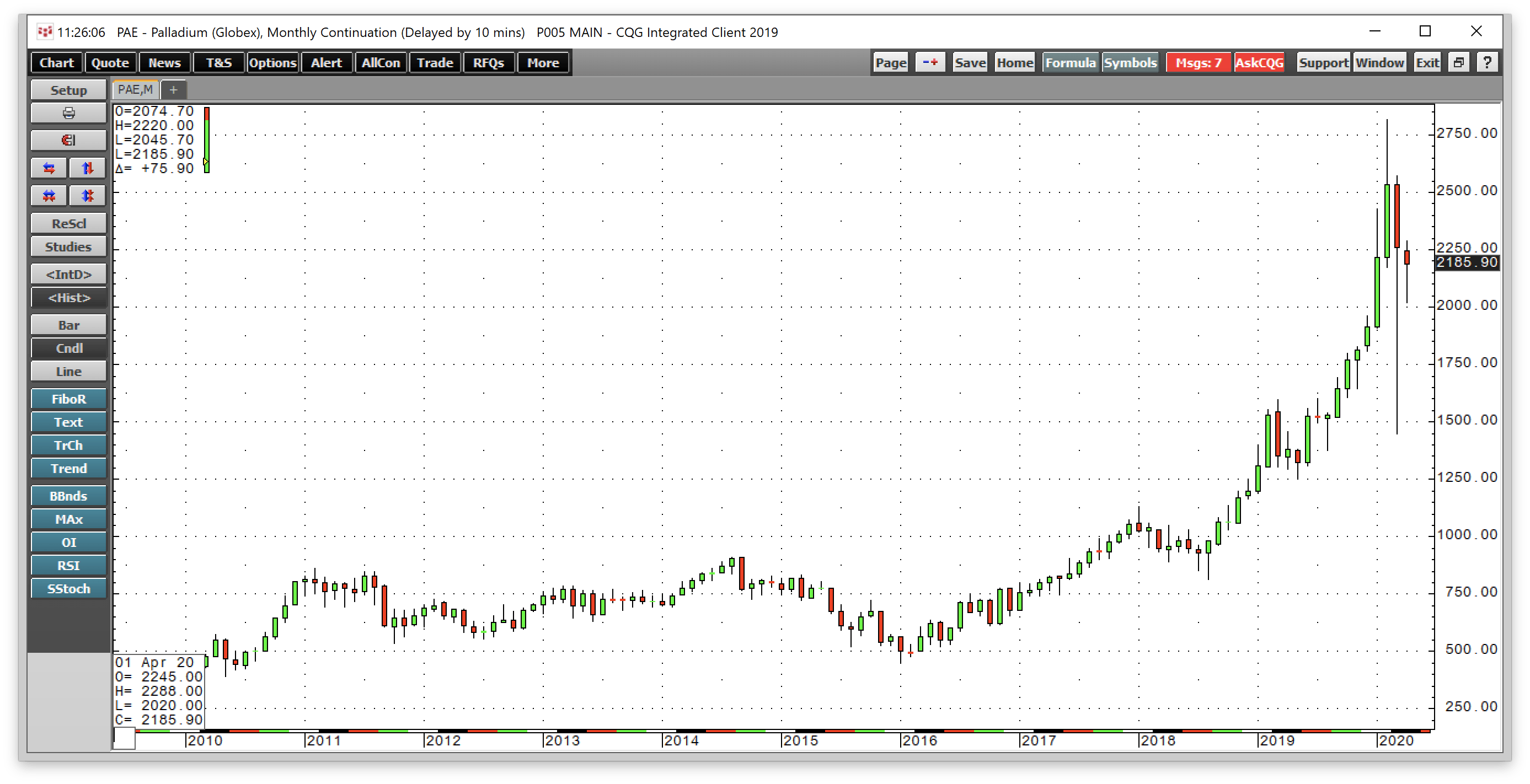Image resolution: width=1530 pixels, height=784 pixels.
Task: Open the RFQs menu
Action: [x=488, y=62]
